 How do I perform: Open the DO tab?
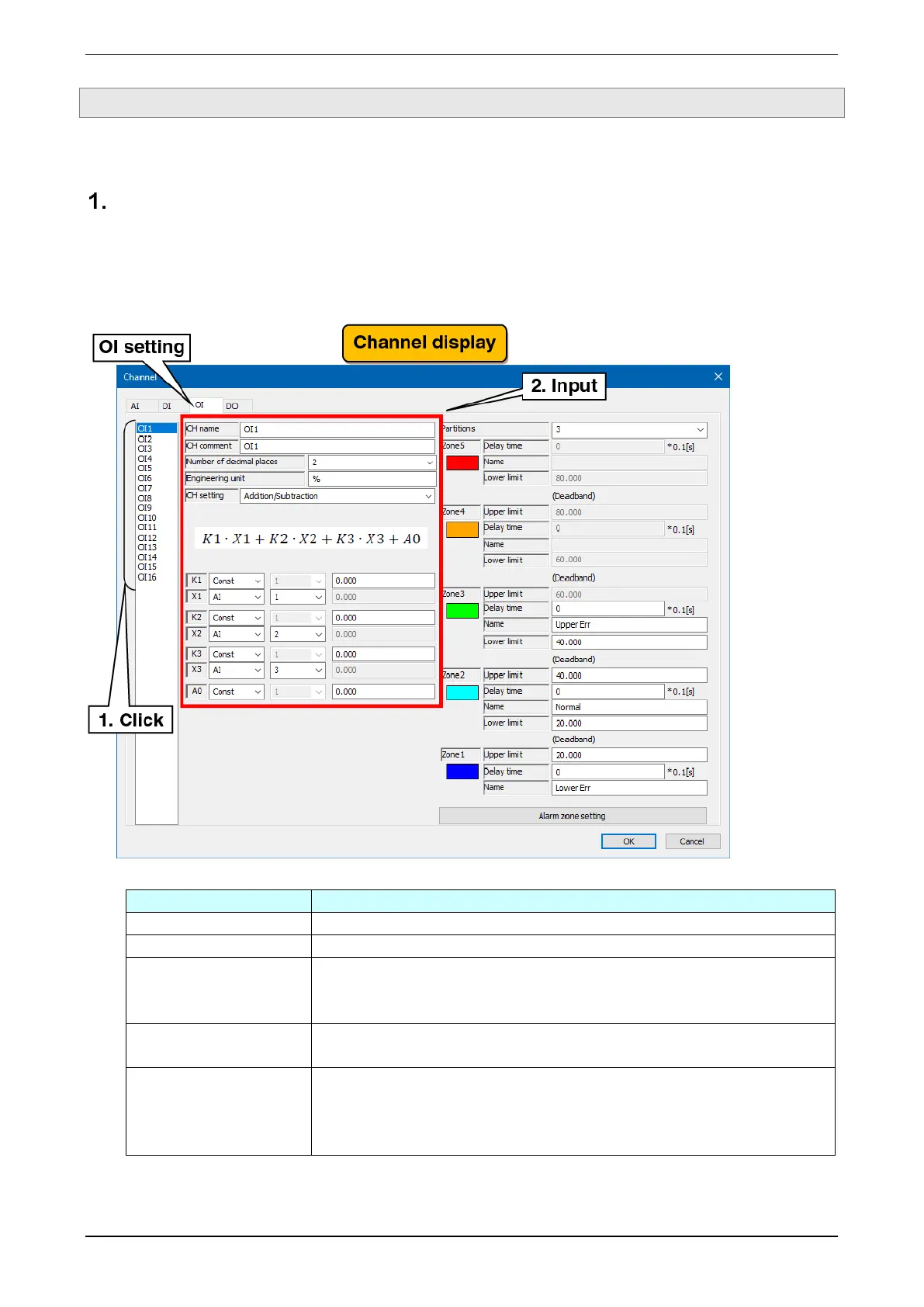(x=237, y=406)
